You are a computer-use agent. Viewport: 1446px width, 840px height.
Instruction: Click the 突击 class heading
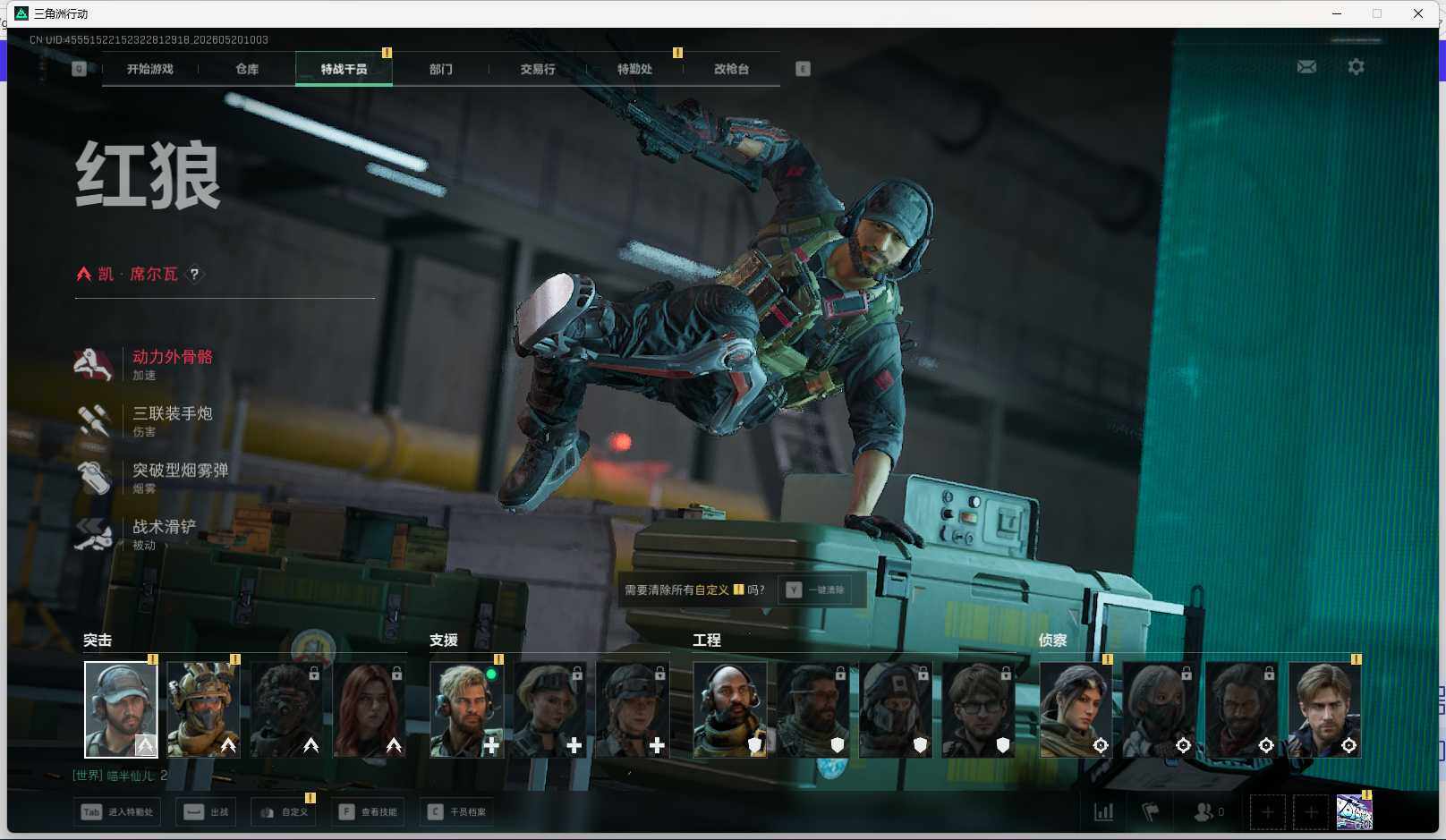click(x=98, y=641)
